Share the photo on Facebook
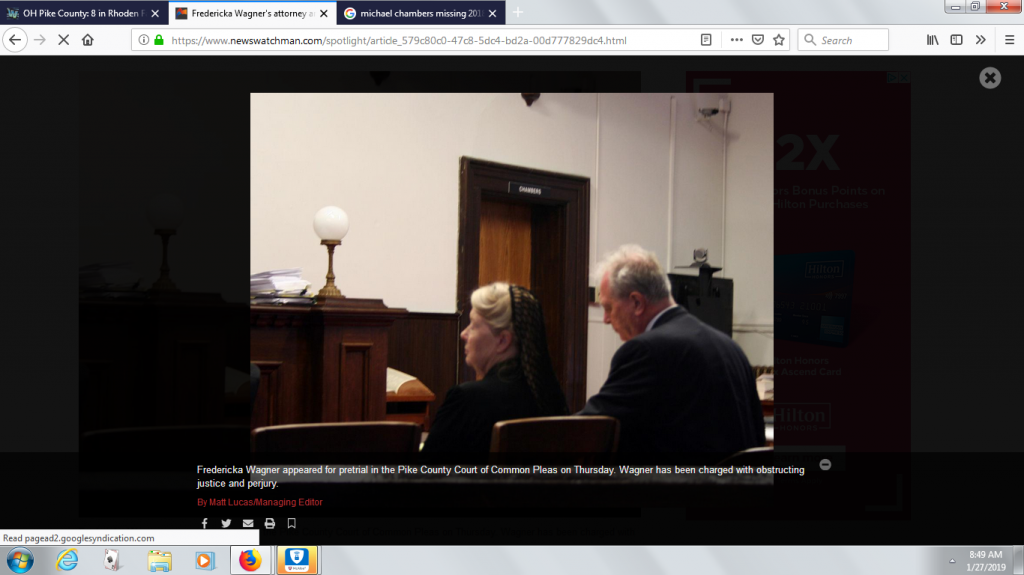The height and width of the screenshot is (575, 1024). point(204,523)
